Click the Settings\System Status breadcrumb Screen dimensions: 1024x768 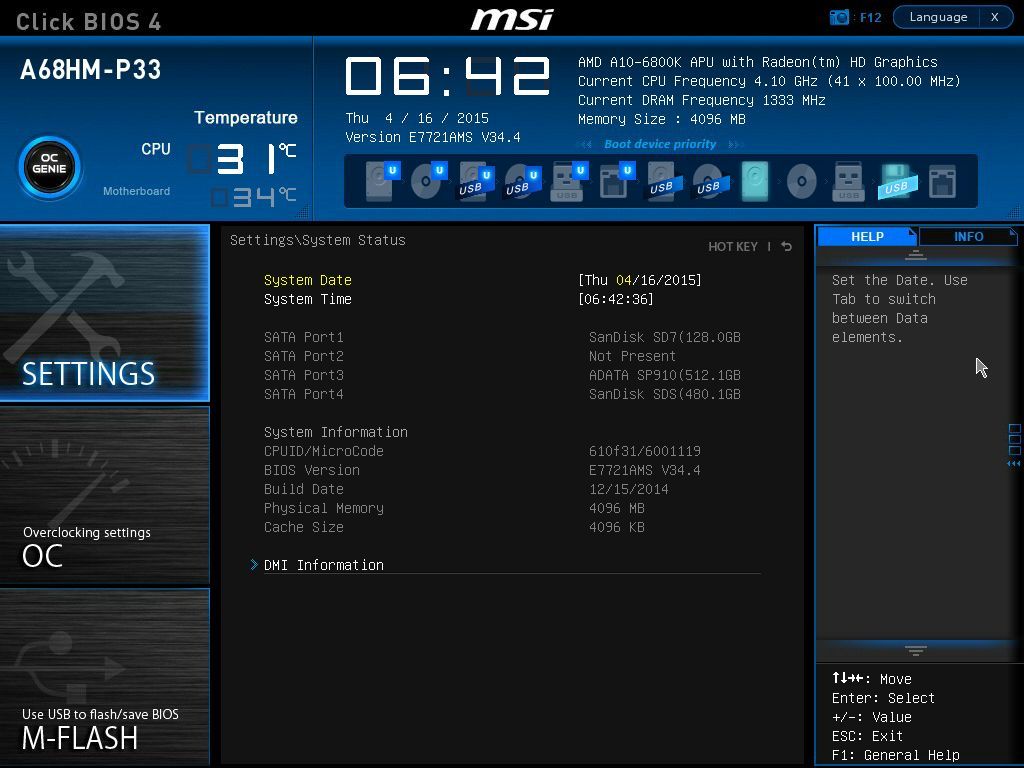317,240
